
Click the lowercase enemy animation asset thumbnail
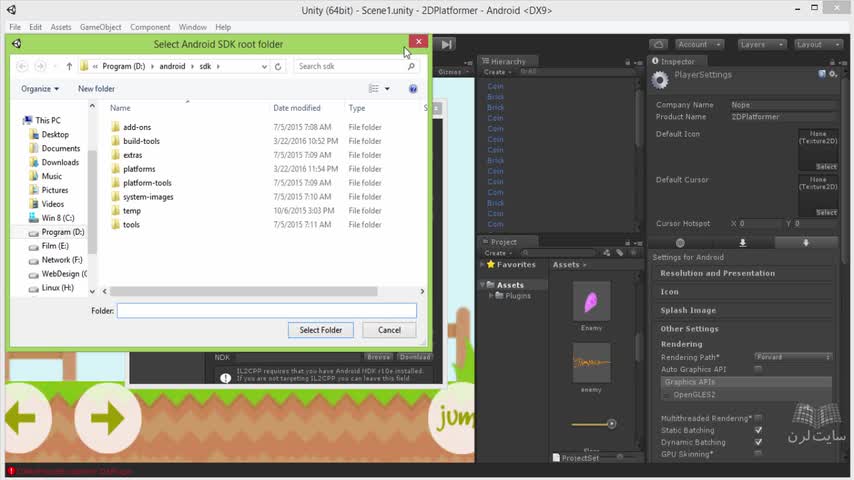click(x=591, y=362)
